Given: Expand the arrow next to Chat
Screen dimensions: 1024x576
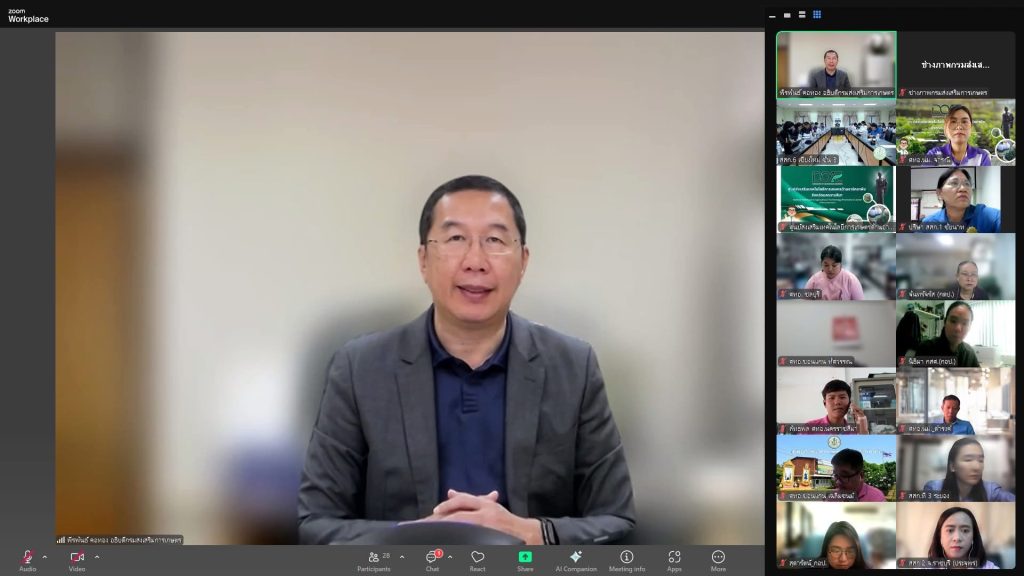Looking at the screenshot, I should tap(450, 557).
